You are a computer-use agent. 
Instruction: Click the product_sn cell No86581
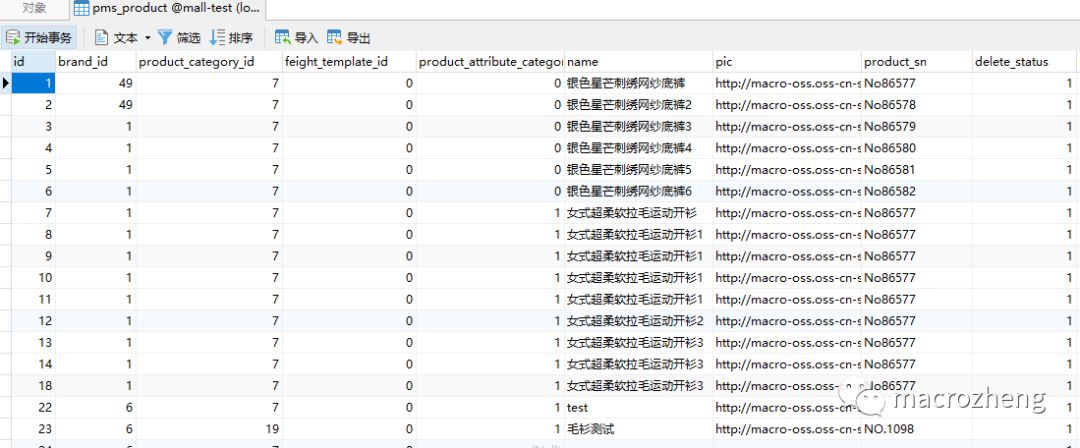click(x=917, y=170)
